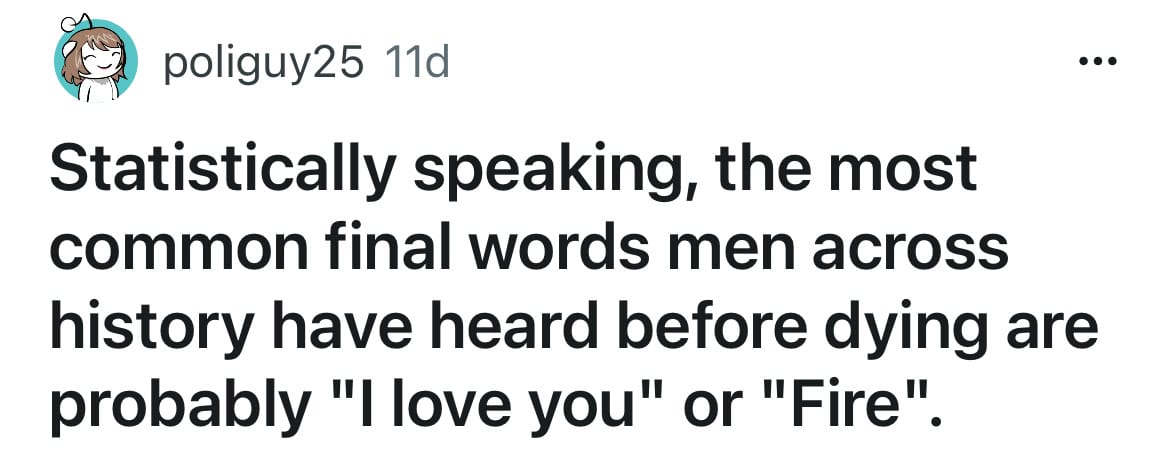The width and height of the screenshot is (1170, 454).
Task: Click poliguy25's avatar image
Action: click(x=96, y=60)
